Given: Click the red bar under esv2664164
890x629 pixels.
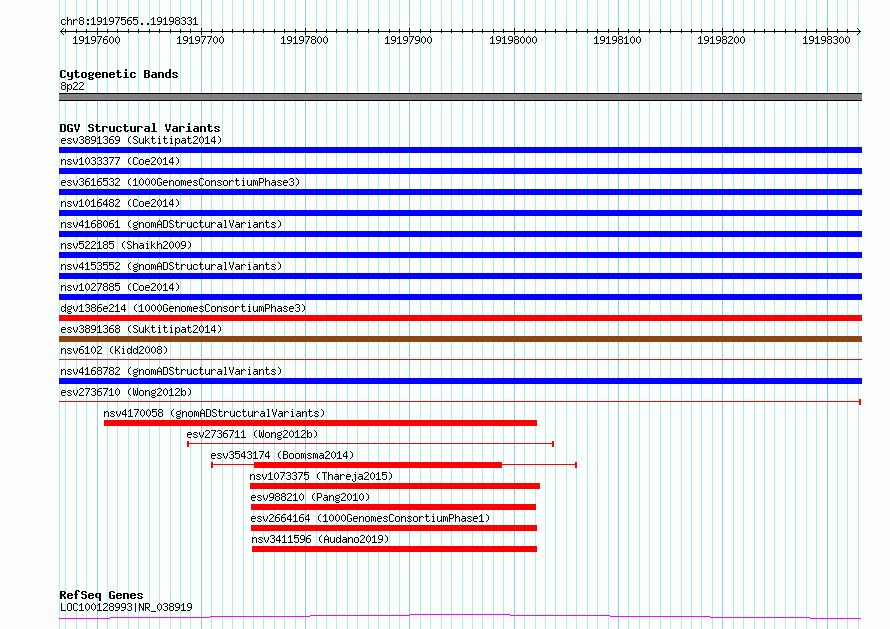Looking at the screenshot, I should click(x=394, y=528).
